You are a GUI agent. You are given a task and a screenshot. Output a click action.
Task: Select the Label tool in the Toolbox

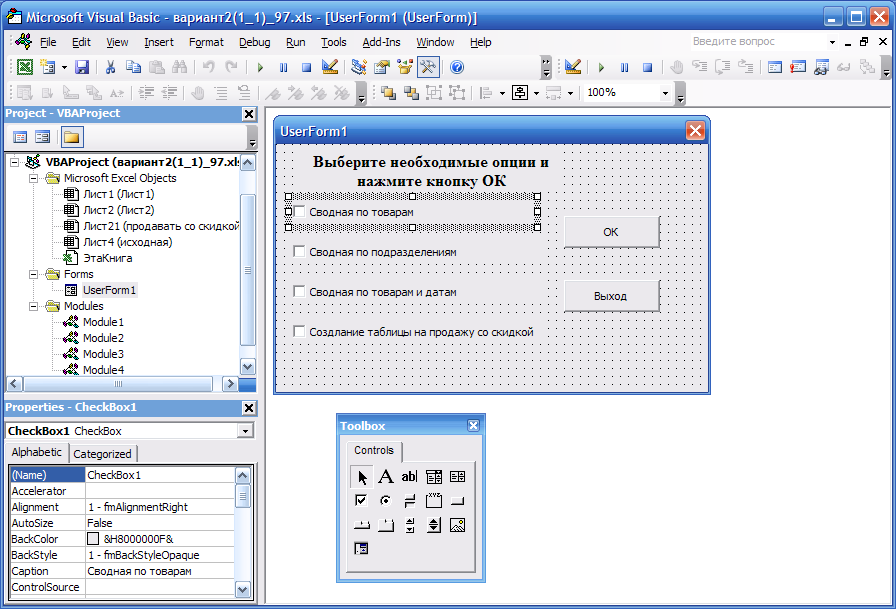(386, 476)
